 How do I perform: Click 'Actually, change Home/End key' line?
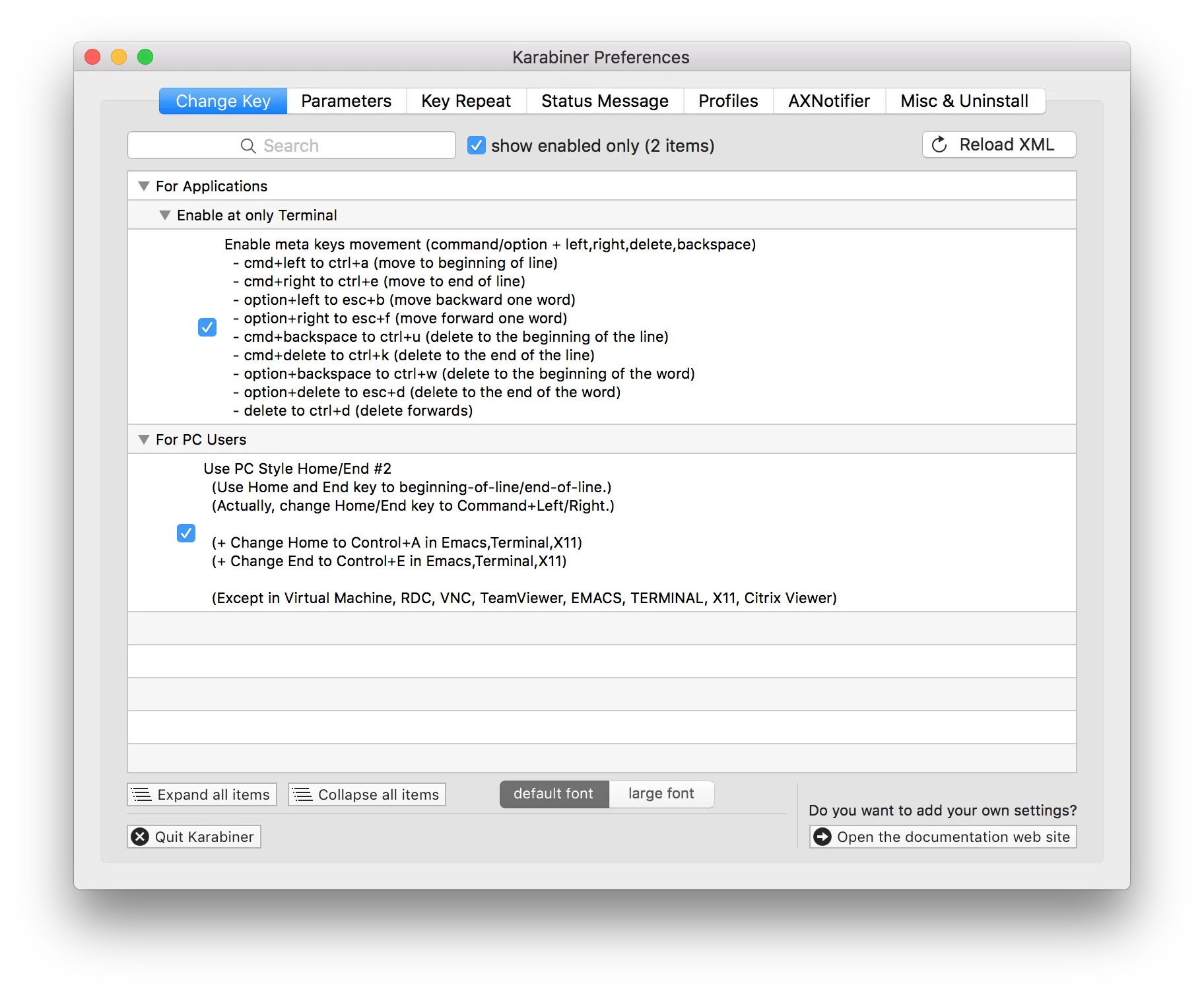point(413,505)
